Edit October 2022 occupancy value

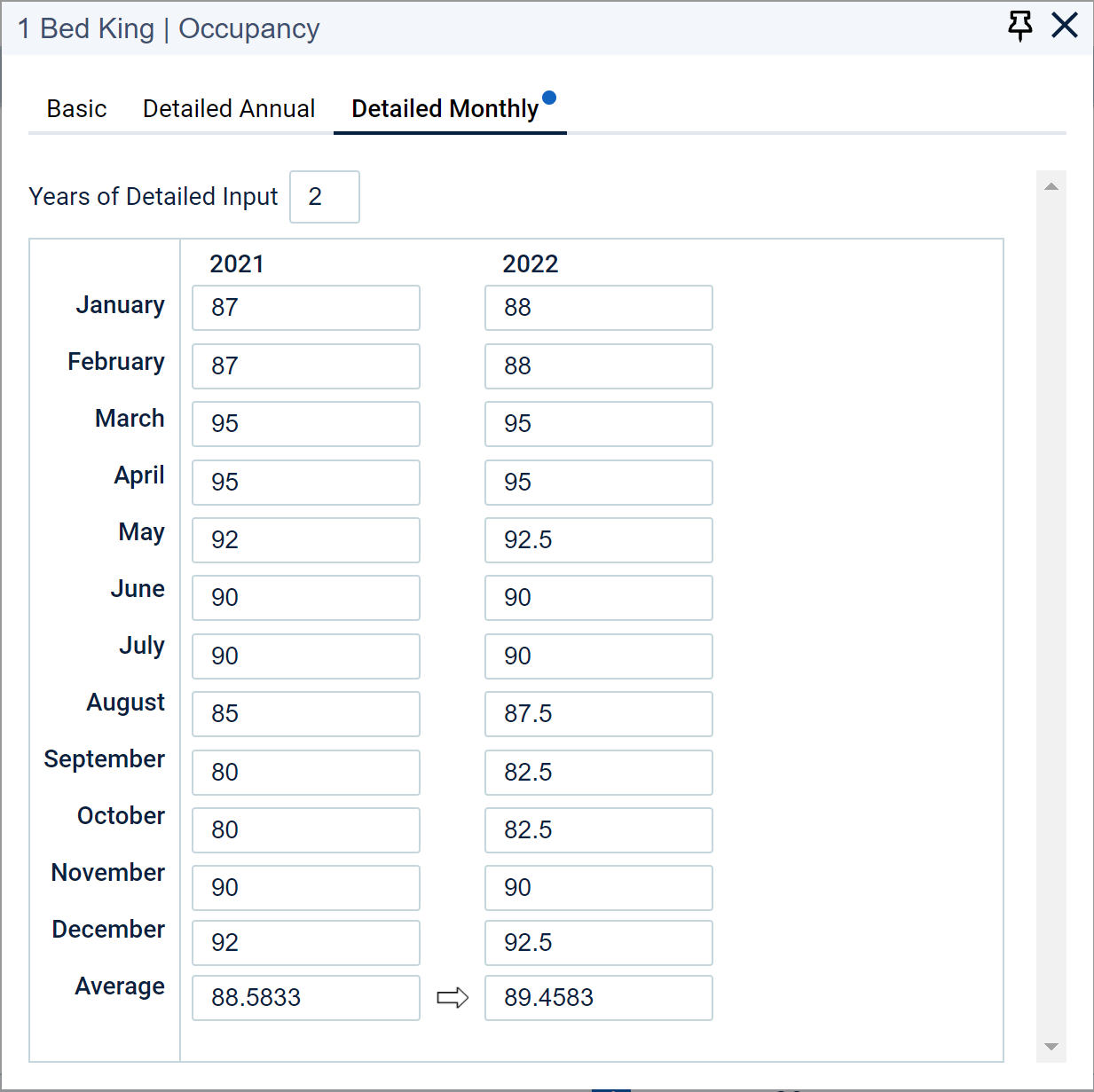point(599,830)
